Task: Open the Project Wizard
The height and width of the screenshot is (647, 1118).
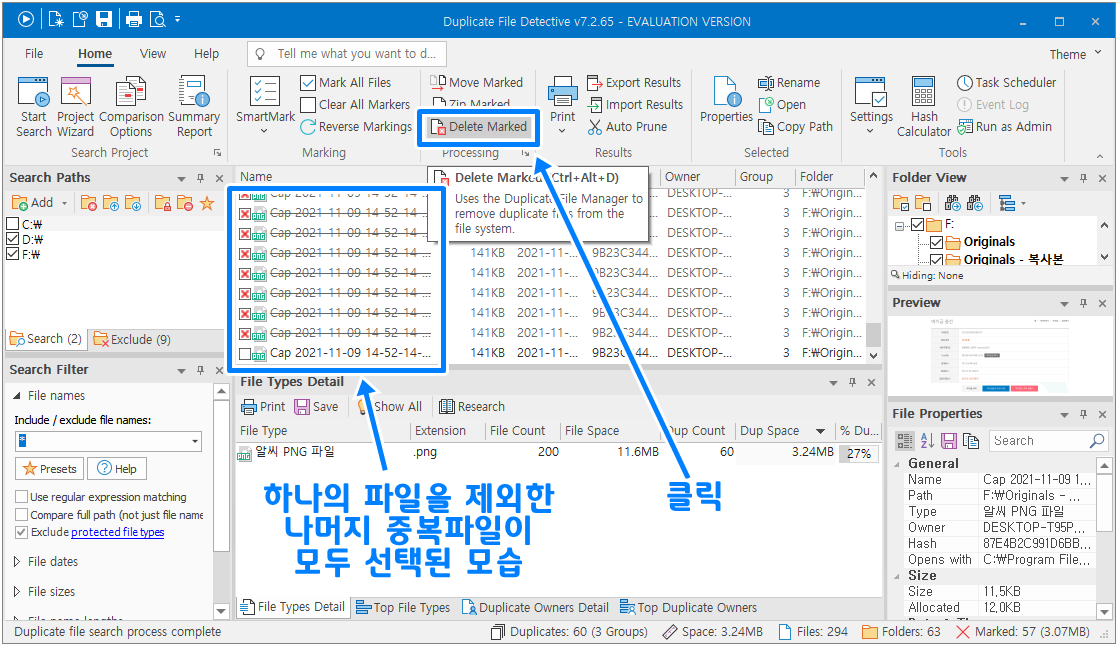Action: click(75, 106)
